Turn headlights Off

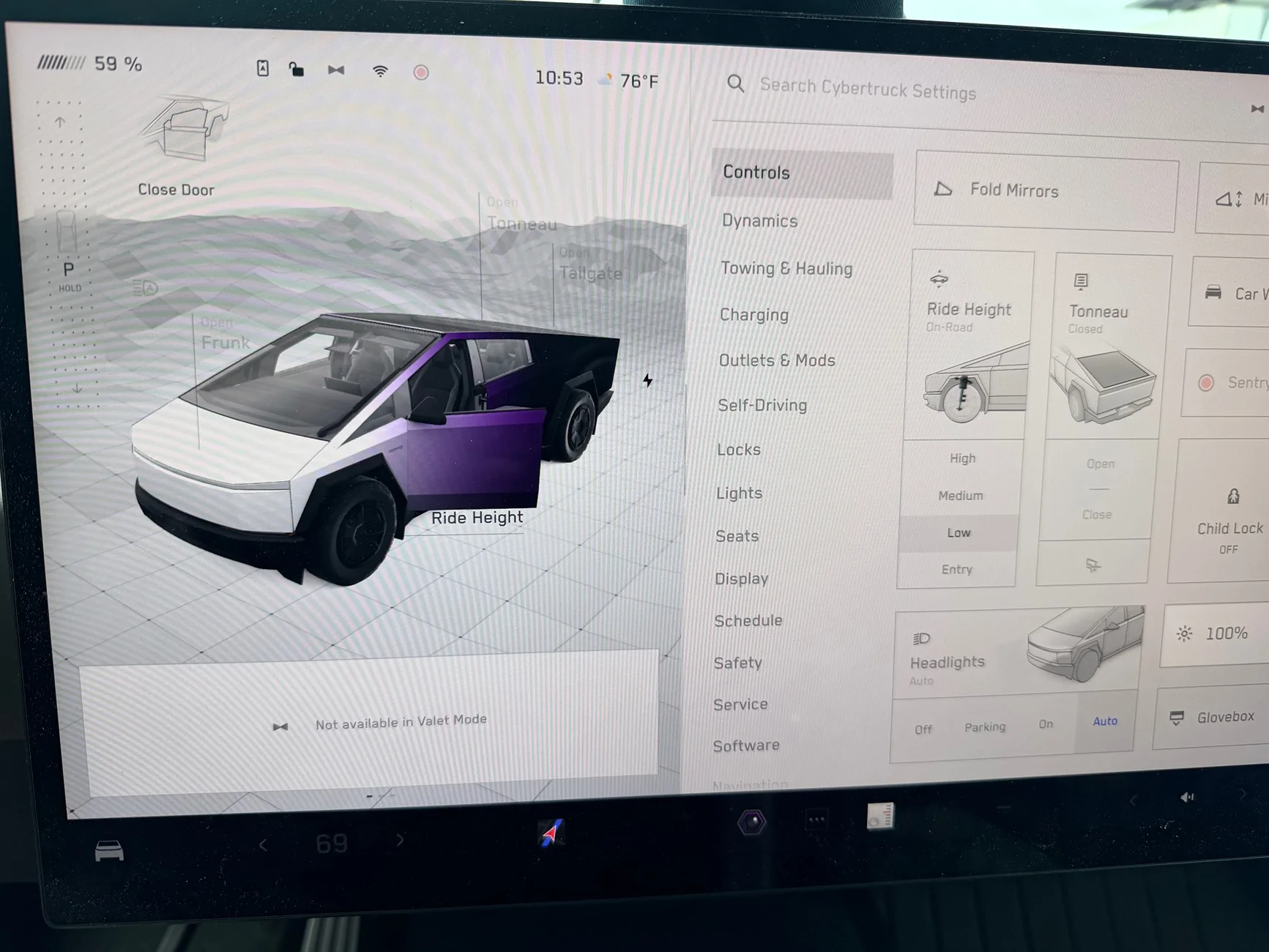pyautogui.click(x=923, y=729)
